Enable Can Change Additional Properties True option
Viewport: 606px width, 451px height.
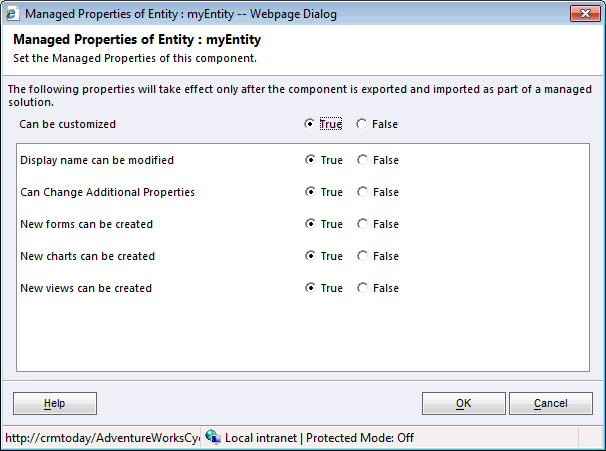point(310,192)
